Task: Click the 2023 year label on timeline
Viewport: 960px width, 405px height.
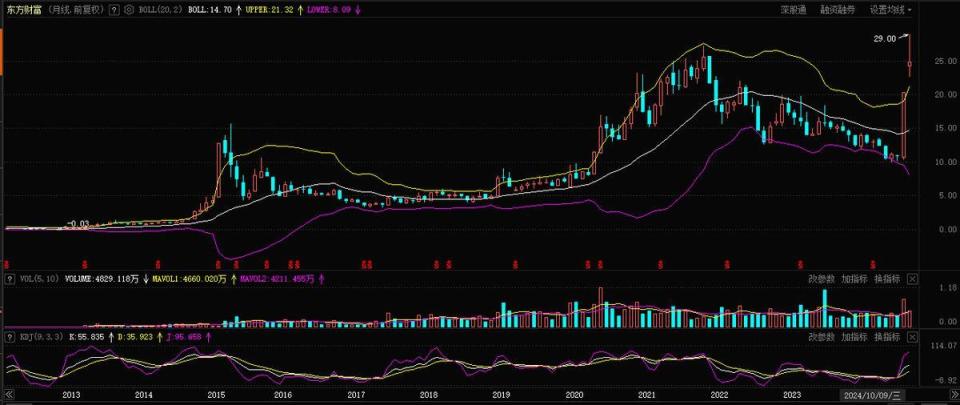Action: 792,394
